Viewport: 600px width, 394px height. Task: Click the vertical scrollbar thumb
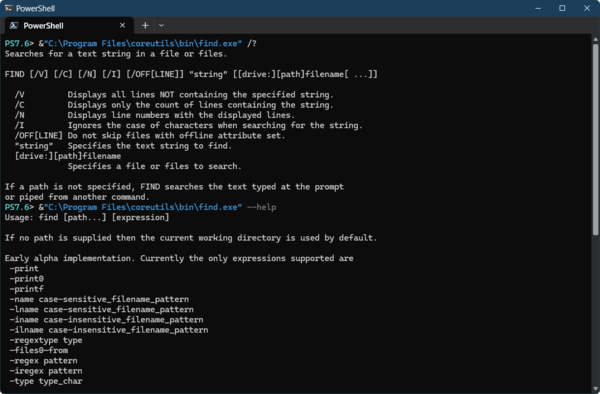coord(595,140)
